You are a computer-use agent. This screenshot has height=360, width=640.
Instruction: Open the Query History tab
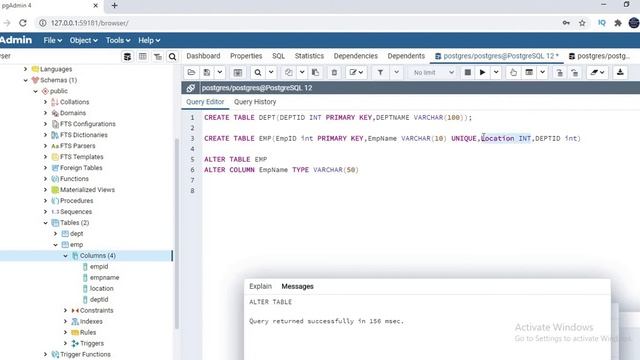tap(255, 102)
